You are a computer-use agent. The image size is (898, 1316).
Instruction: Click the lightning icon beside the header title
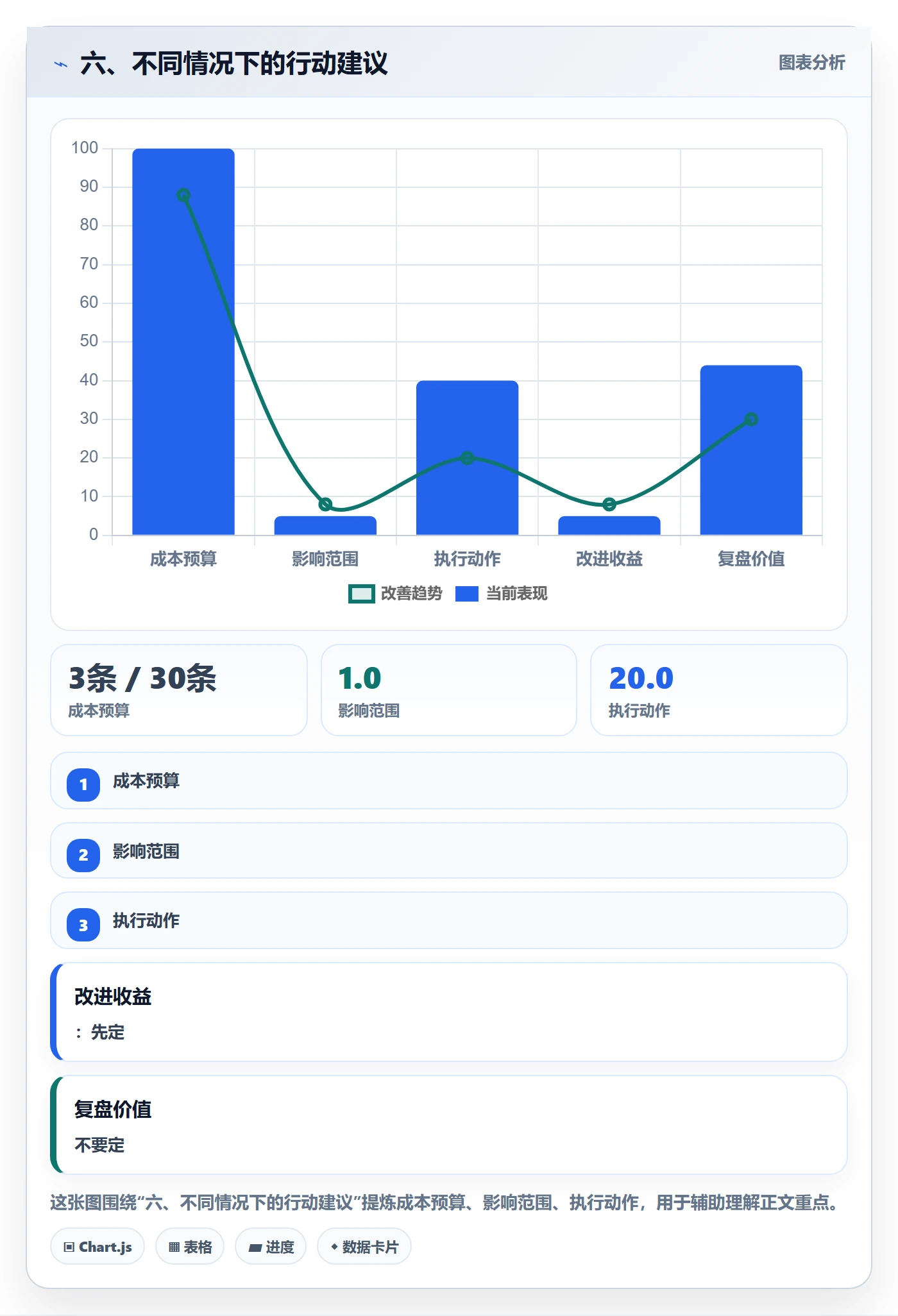(x=61, y=64)
